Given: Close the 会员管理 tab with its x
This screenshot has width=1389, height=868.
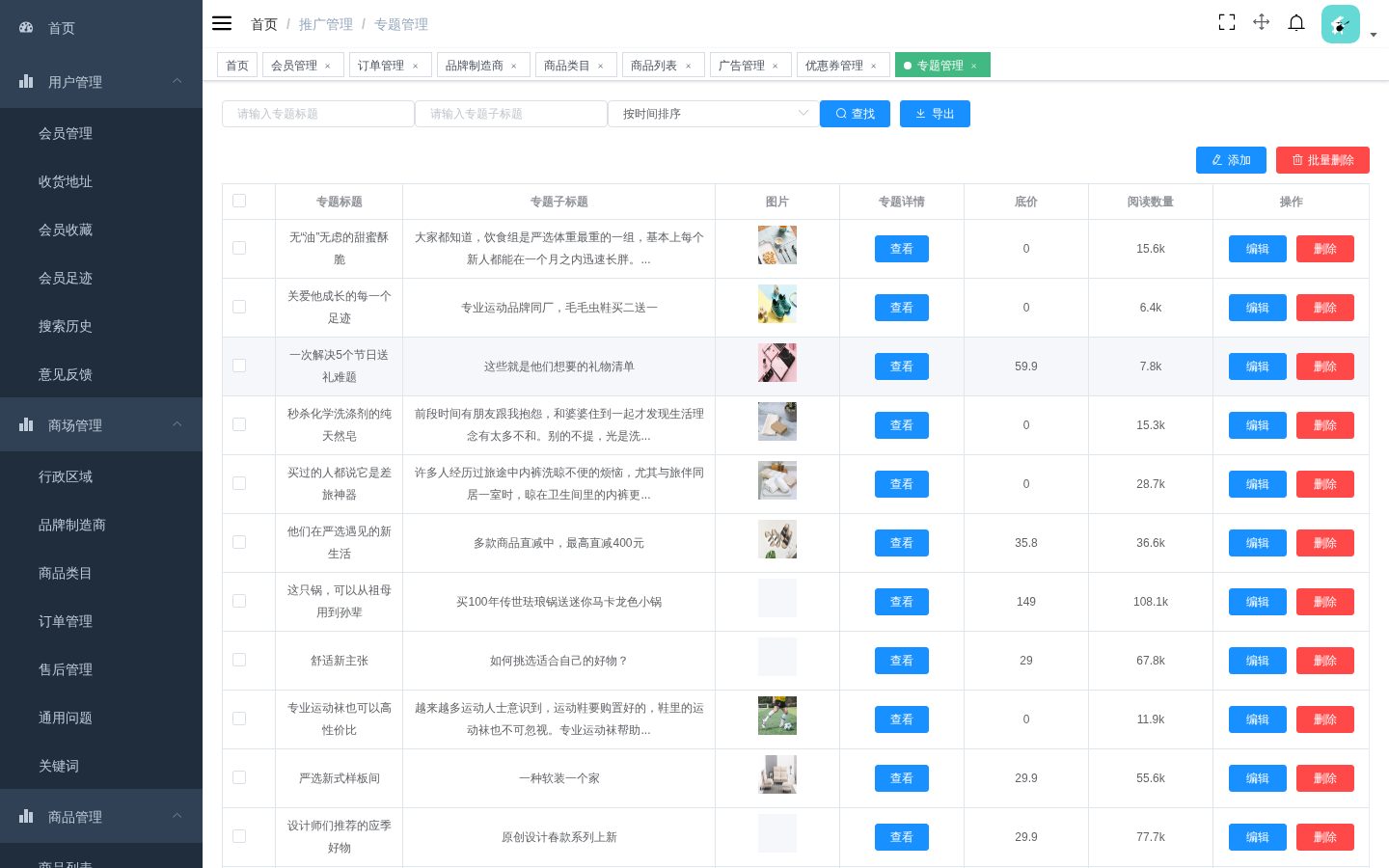Looking at the screenshot, I should pyautogui.click(x=328, y=66).
